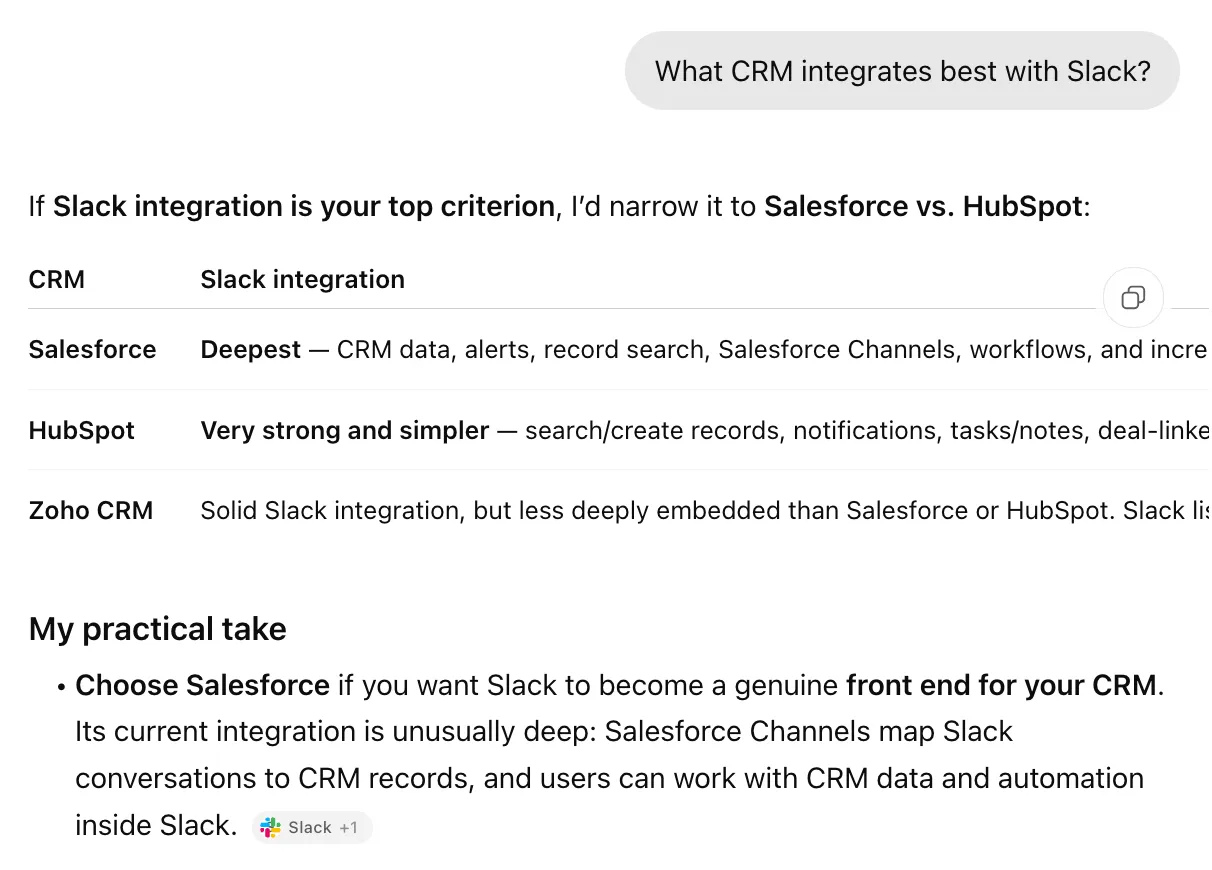Click the bold word Deepest in the table
Image resolution: width=1212 pixels, height=870 pixels.
251,350
